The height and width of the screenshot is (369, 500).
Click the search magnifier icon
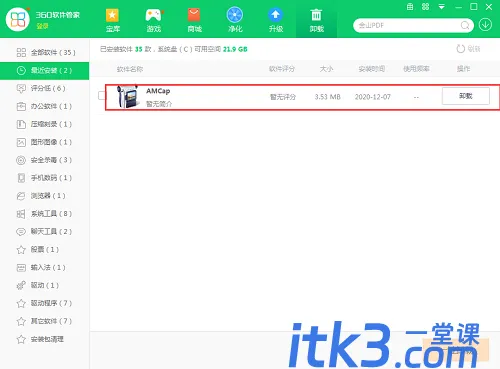click(465, 25)
